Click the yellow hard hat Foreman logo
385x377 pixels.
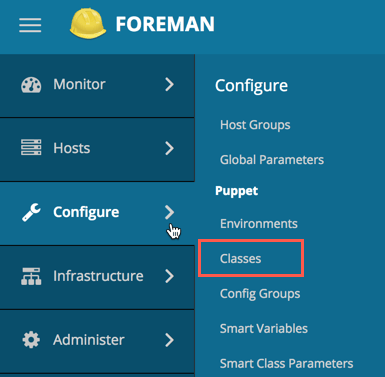point(88,23)
